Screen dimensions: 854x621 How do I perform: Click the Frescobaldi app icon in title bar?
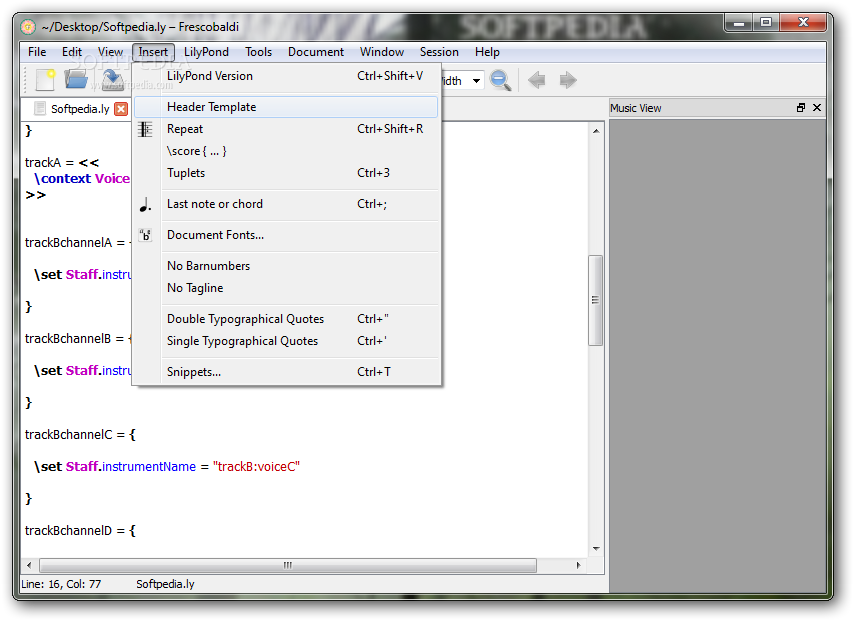[x=28, y=27]
